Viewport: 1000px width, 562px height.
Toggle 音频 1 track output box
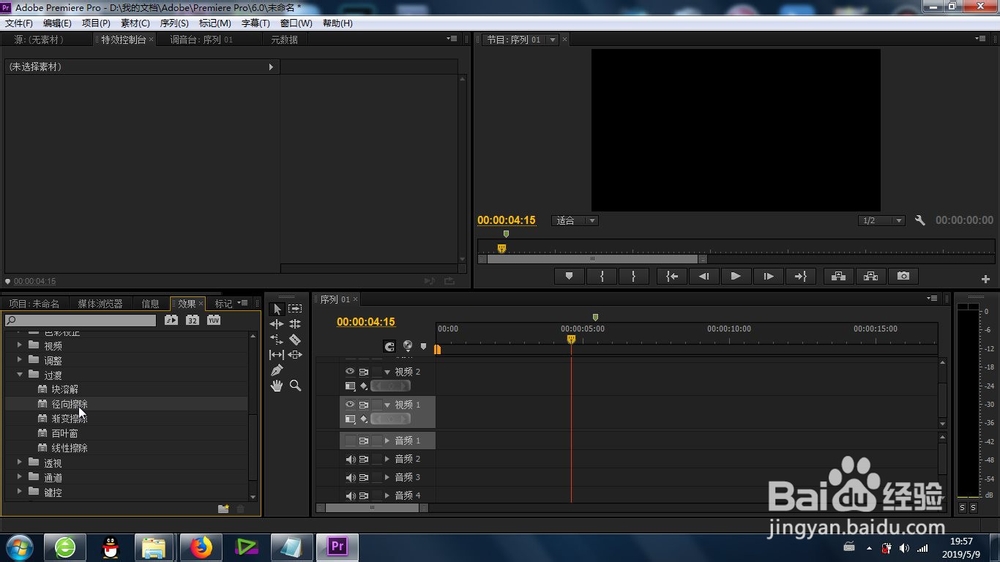350,441
